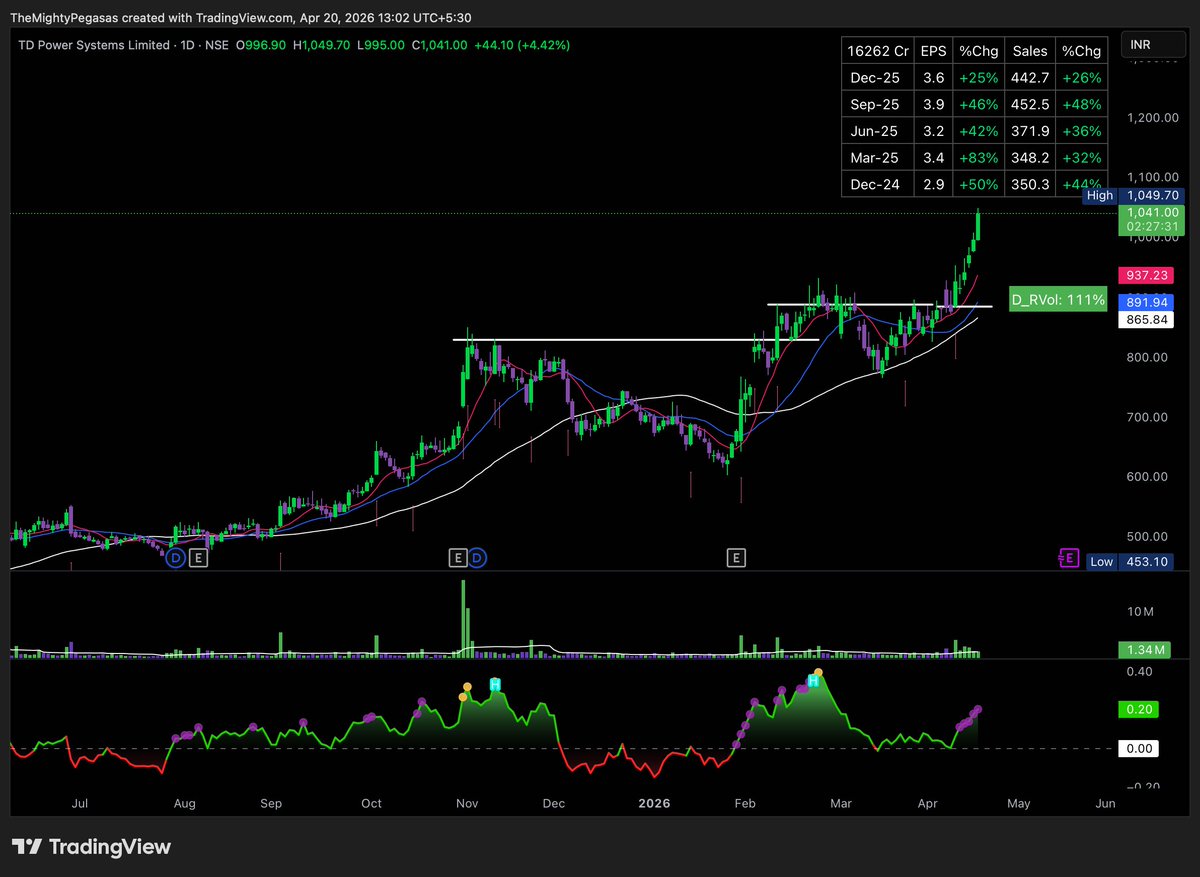Click the Mar-25 row label in table
Screen dimensions: 1200x877
pos(877,157)
